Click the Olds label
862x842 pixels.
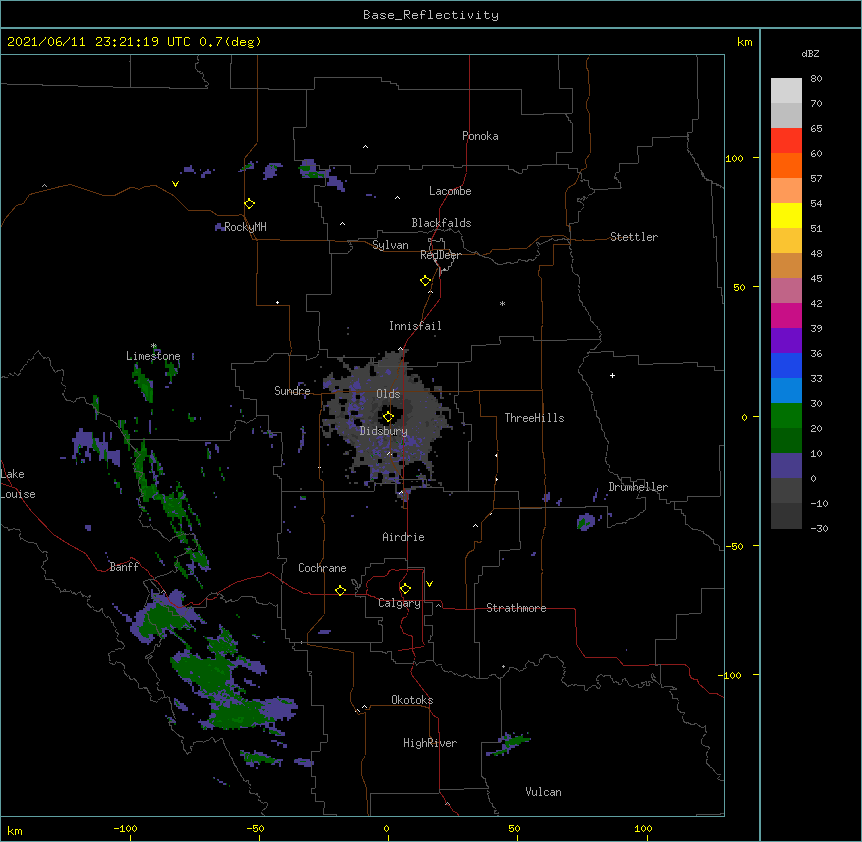[x=388, y=394]
